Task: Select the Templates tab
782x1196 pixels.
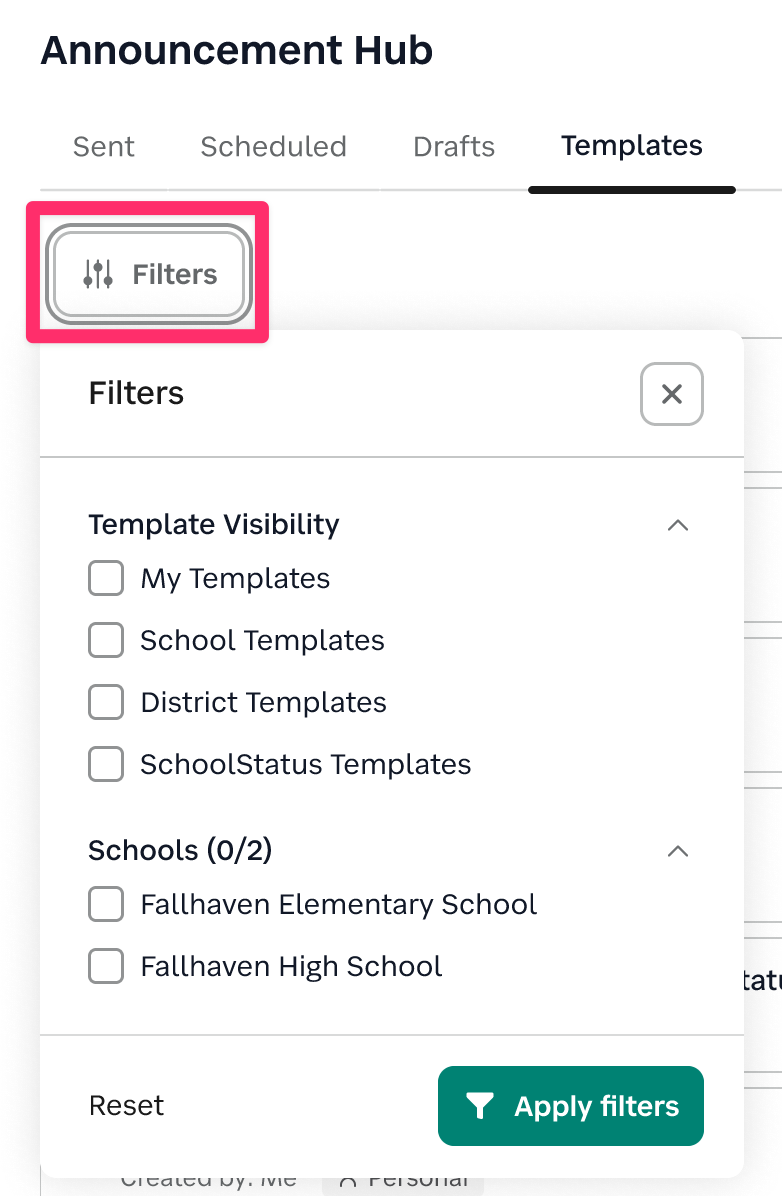Action: tap(632, 147)
